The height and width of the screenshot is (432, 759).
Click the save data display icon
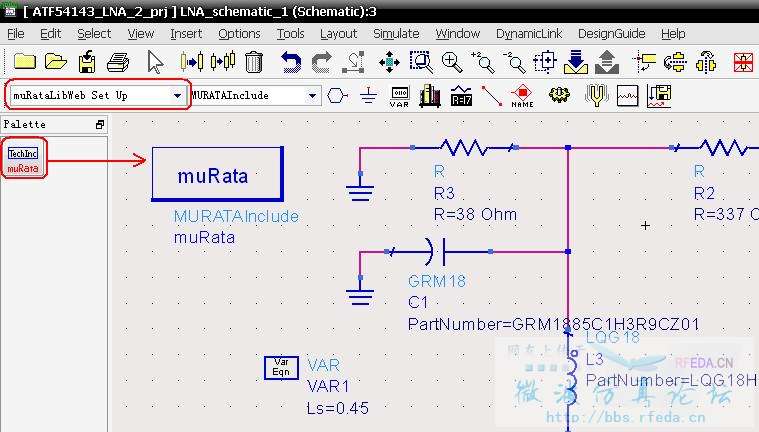click(x=659, y=96)
